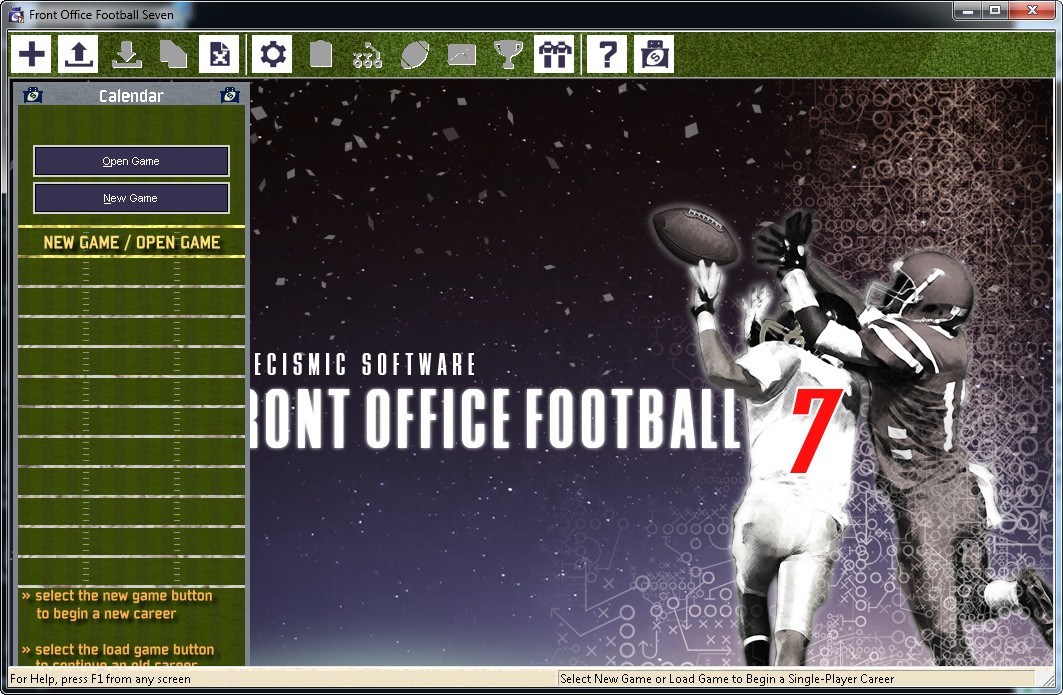Click the "Select New Game or Load Game" status message
Viewport: 1063px width, 695px height.
(x=727, y=679)
